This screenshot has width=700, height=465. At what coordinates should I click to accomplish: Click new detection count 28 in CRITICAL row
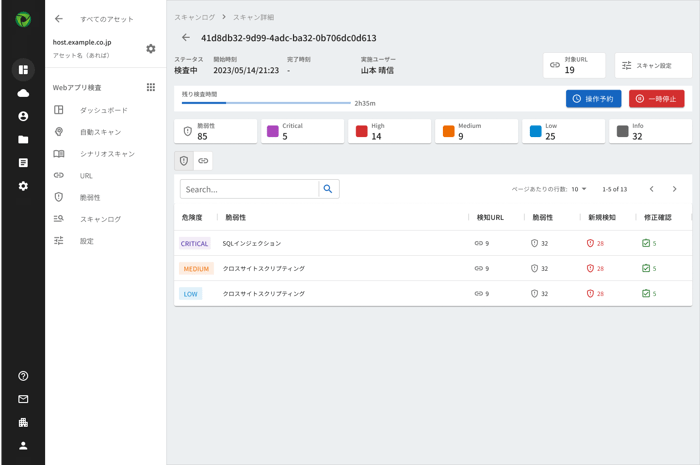click(595, 243)
